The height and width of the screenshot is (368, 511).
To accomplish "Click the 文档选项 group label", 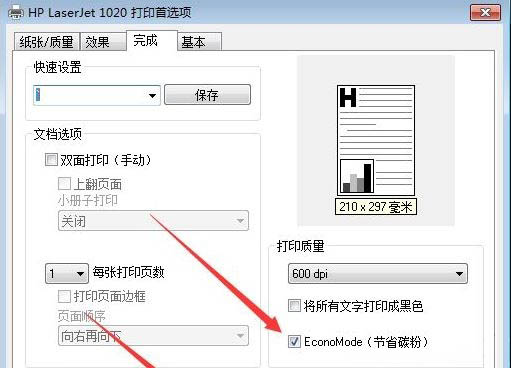I will coord(58,134).
